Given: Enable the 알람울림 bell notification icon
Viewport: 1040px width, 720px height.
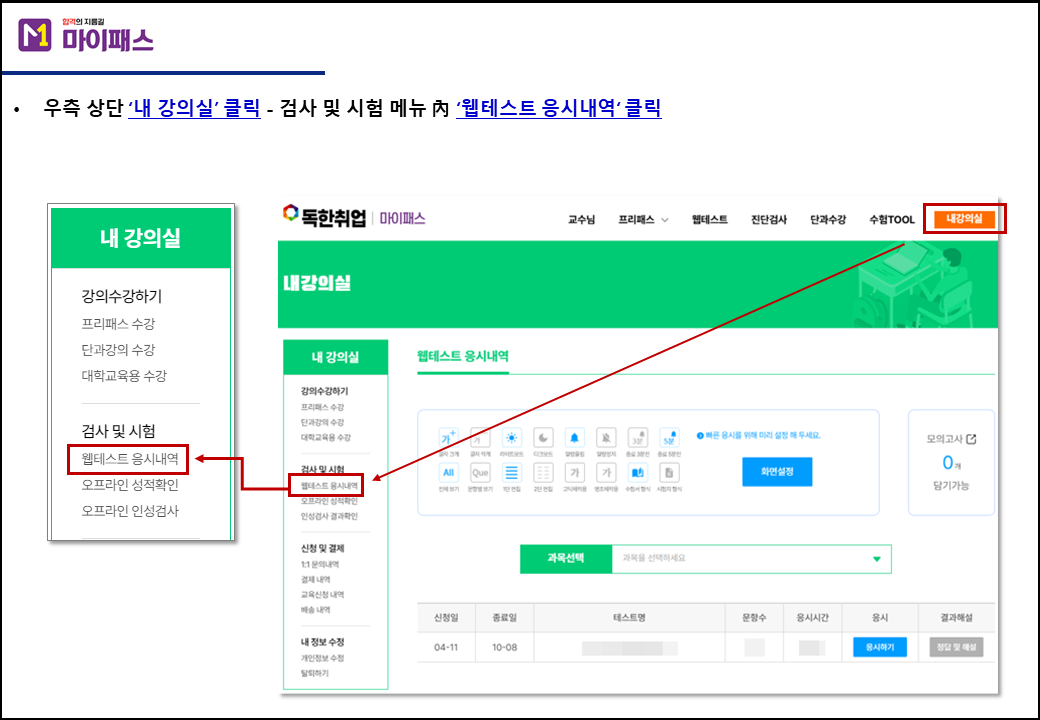Looking at the screenshot, I should click(574, 437).
